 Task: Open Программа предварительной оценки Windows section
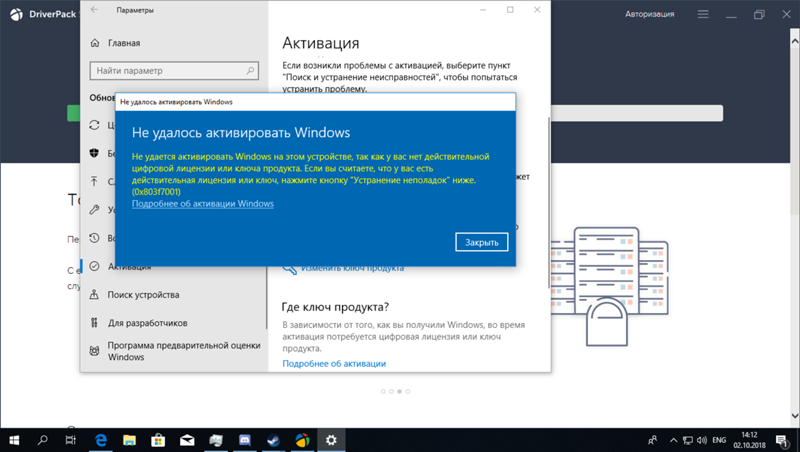tap(184, 351)
